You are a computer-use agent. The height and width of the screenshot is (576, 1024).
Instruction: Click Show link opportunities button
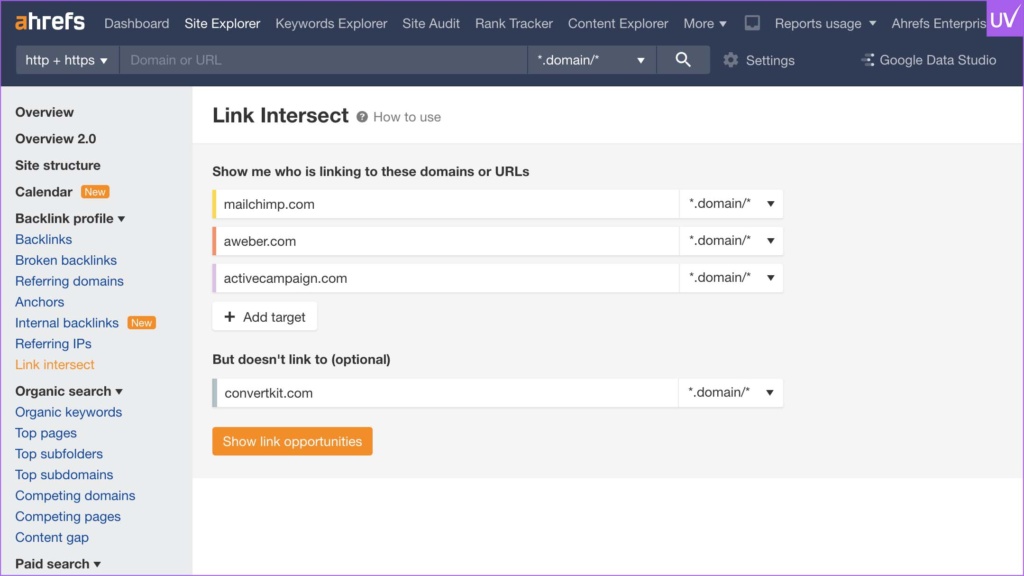click(292, 441)
